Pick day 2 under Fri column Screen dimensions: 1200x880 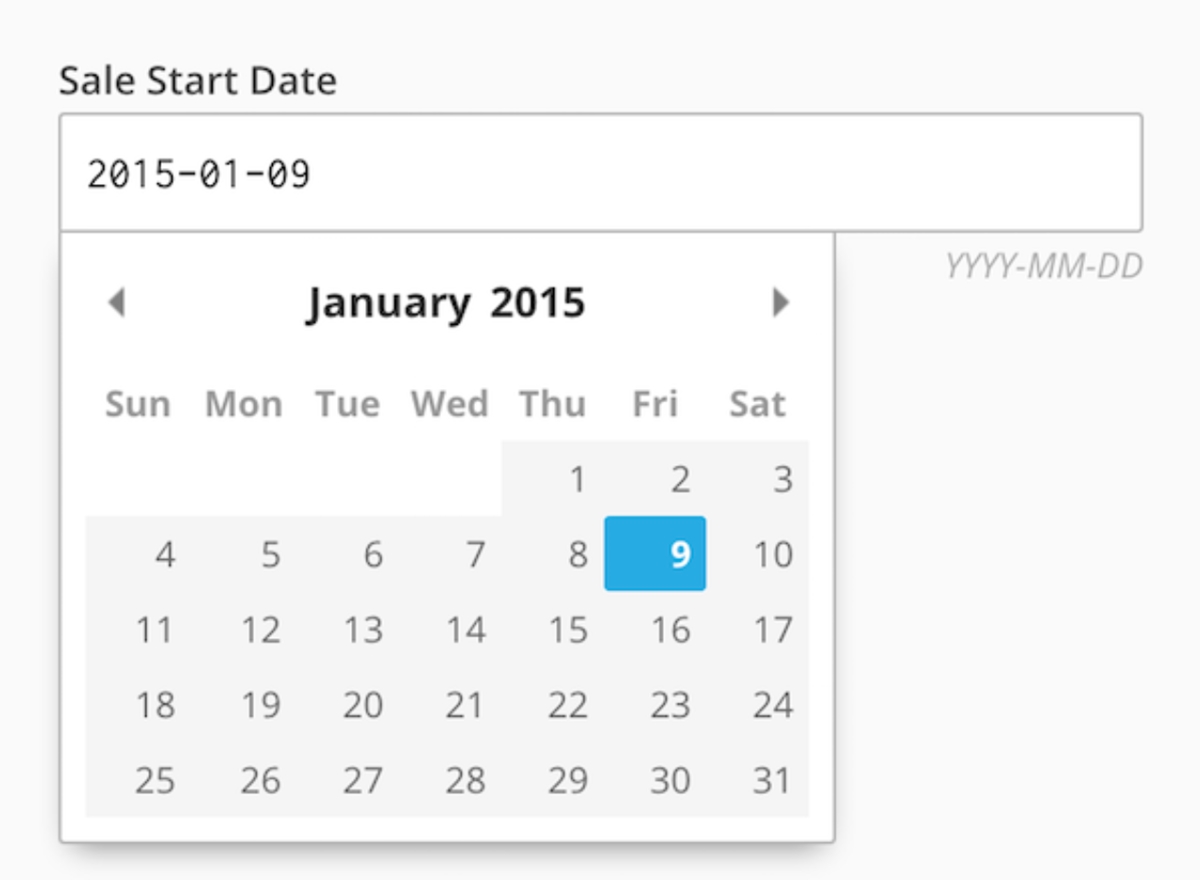click(x=655, y=479)
